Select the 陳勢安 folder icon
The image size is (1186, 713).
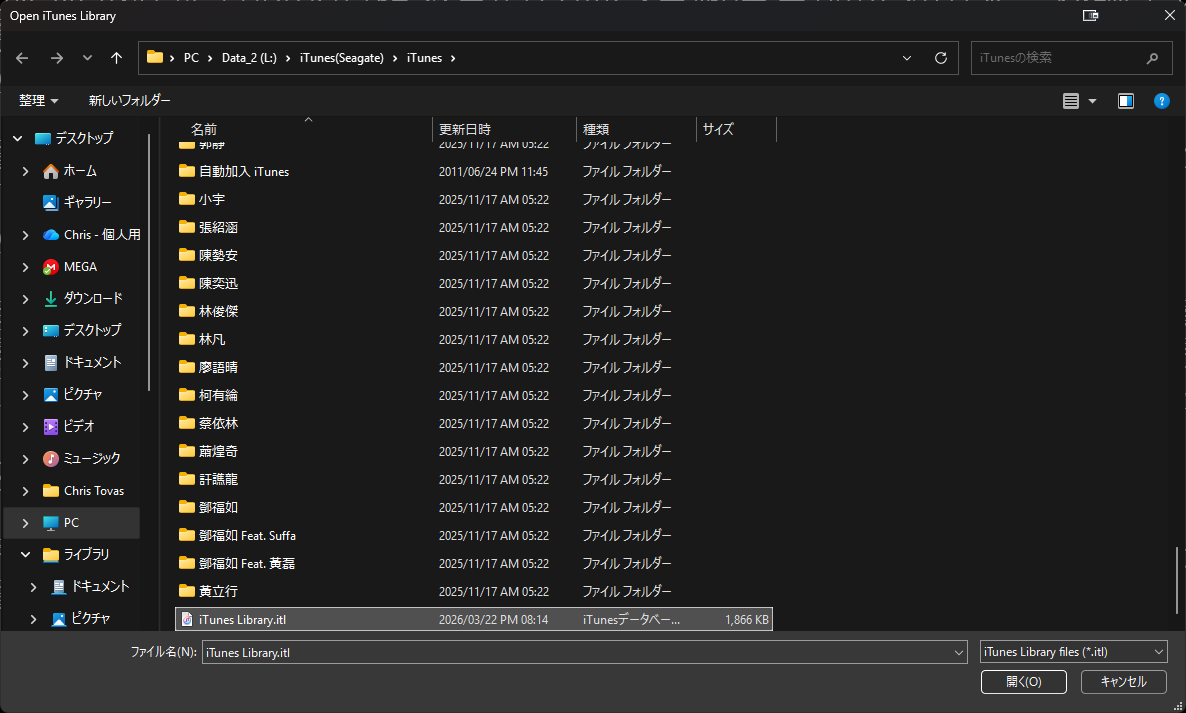(x=187, y=255)
